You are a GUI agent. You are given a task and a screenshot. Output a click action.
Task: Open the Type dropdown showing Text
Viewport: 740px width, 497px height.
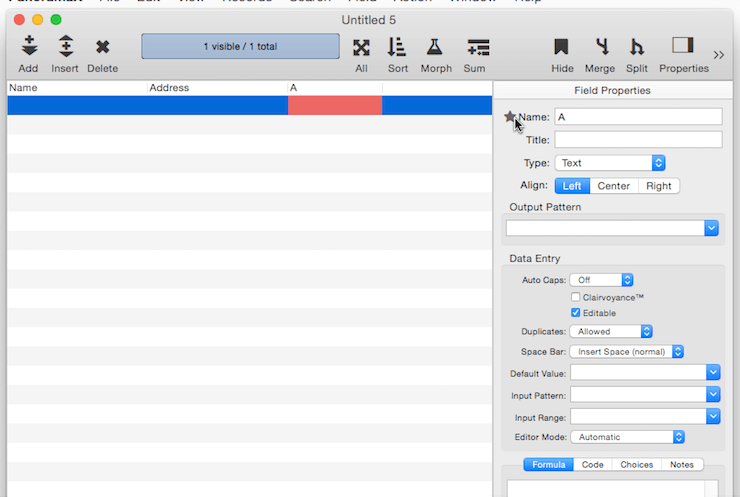pyautogui.click(x=610, y=163)
